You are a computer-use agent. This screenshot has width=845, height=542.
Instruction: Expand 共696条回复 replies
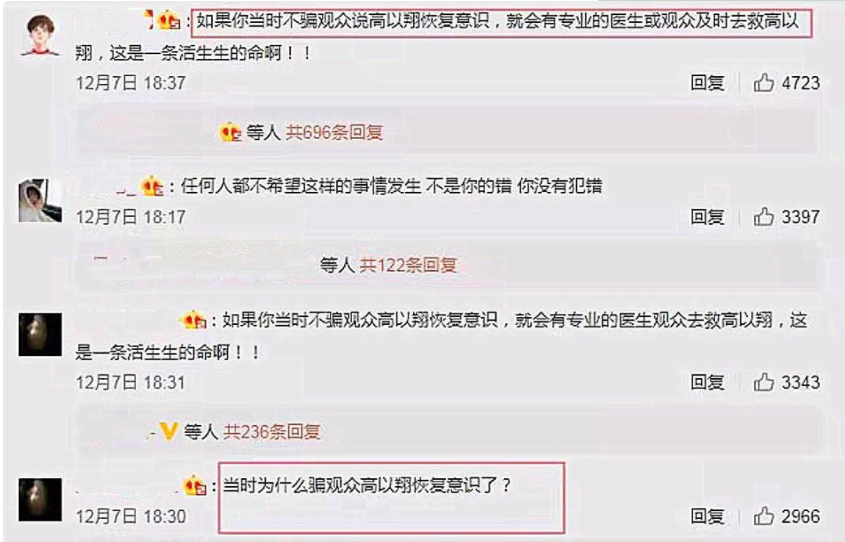(334, 133)
